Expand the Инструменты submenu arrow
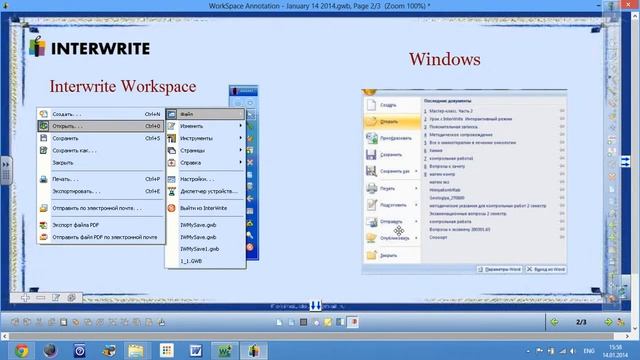 [240, 138]
